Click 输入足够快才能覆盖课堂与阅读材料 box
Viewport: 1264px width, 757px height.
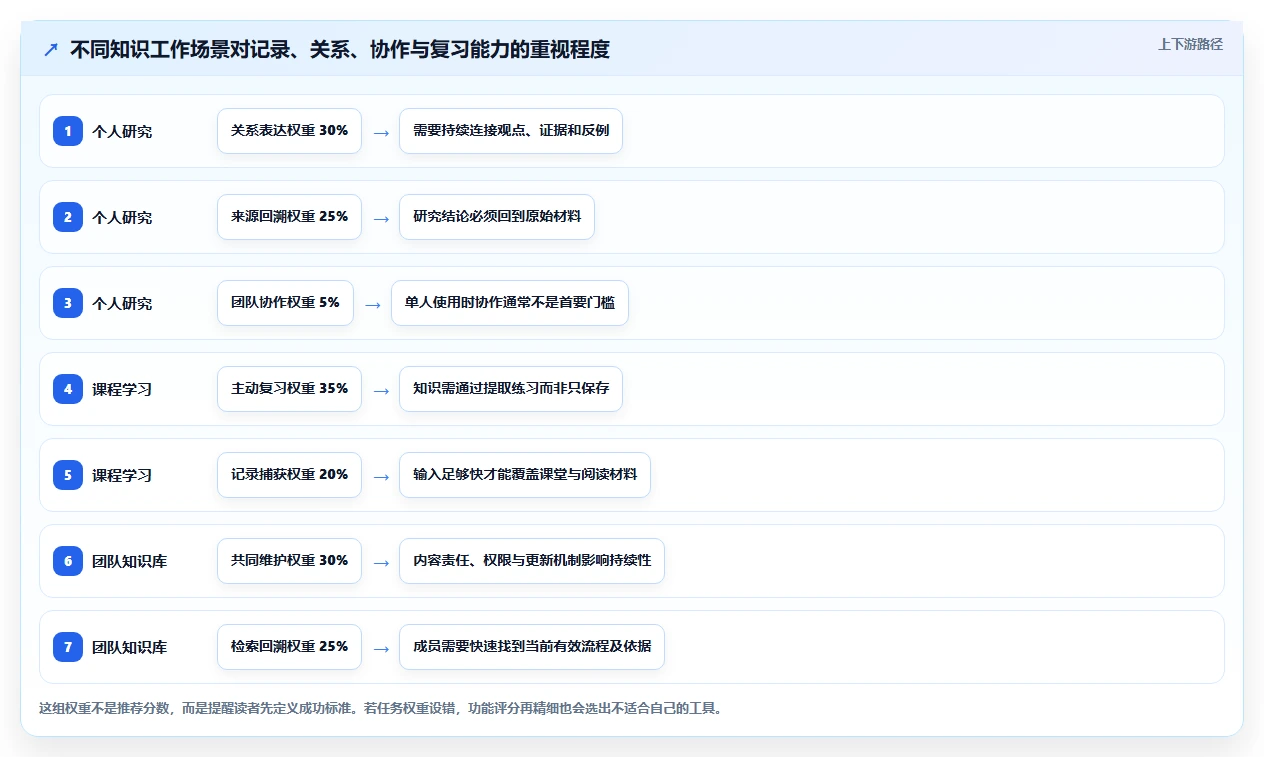pos(525,475)
